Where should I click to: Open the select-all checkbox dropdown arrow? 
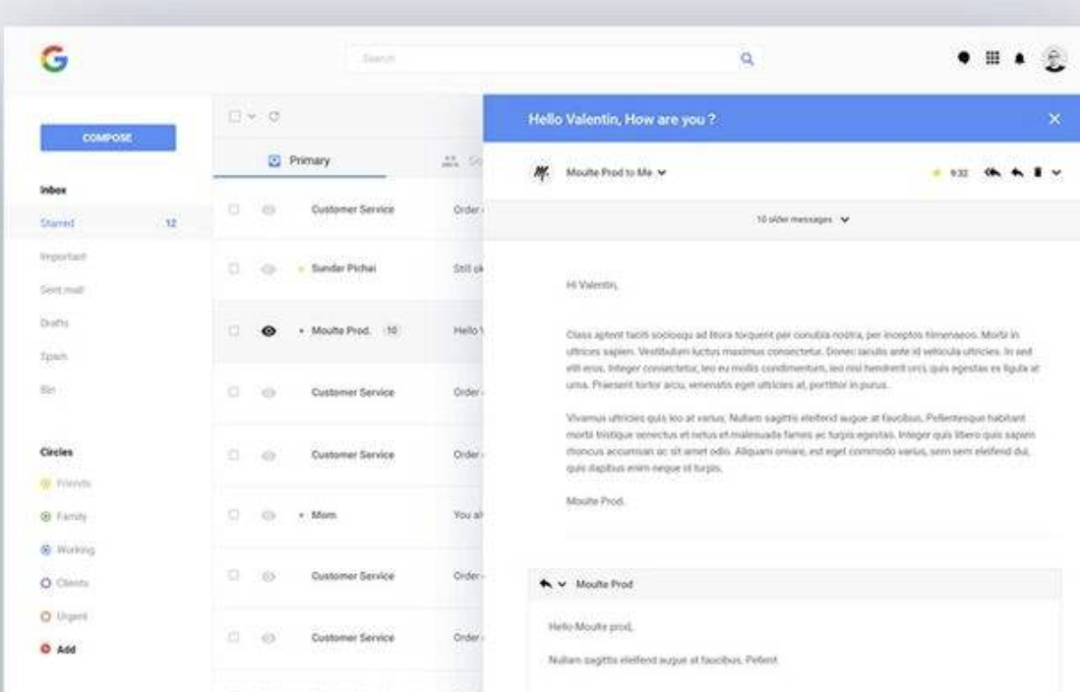[252, 116]
